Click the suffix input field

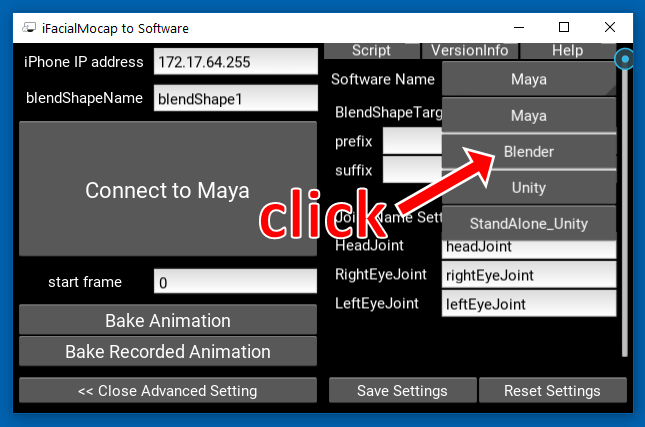click(412, 170)
